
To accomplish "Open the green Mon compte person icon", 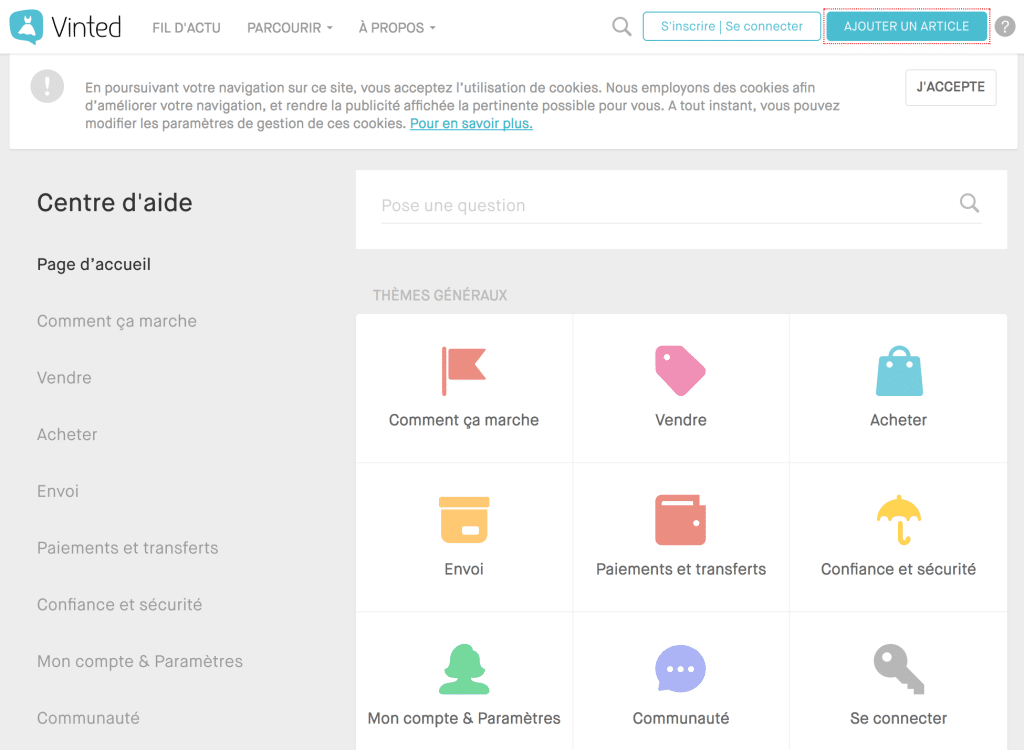I will coord(464,669).
